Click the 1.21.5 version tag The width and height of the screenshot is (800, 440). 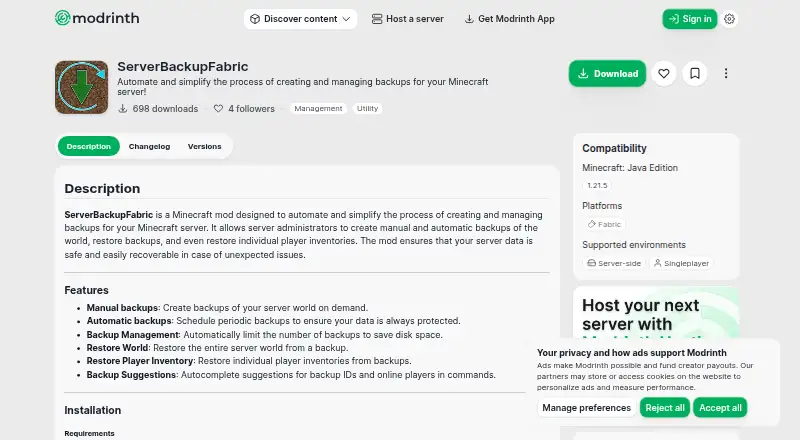tap(597, 185)
